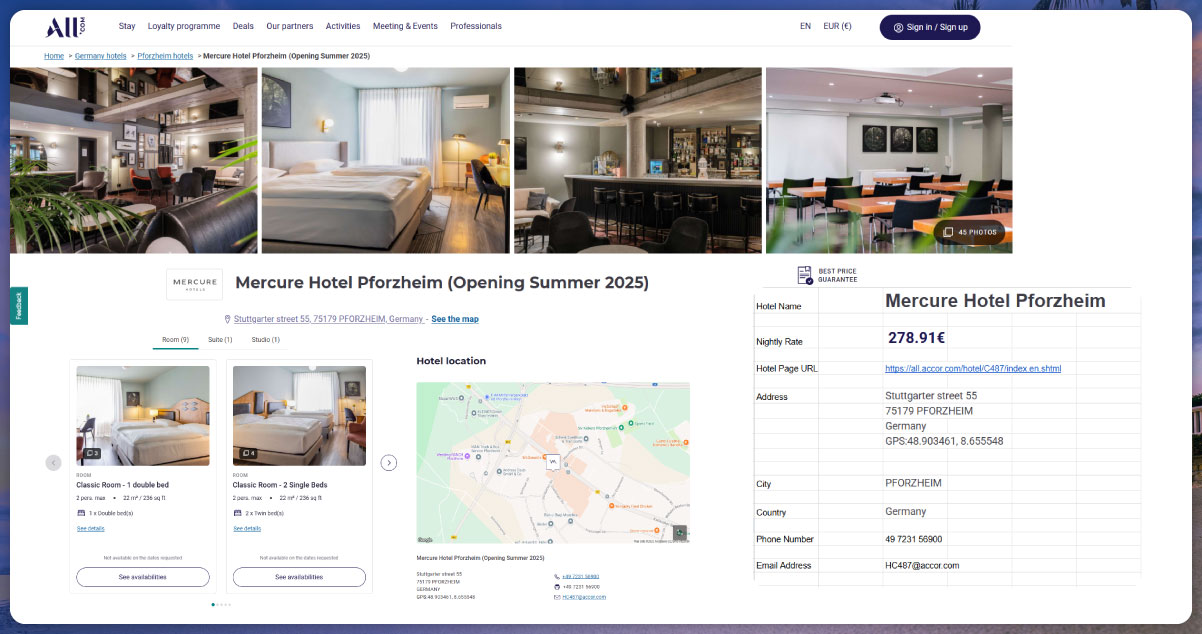Select the 49 7231 56900 phone cell

[x=914, y=539]
